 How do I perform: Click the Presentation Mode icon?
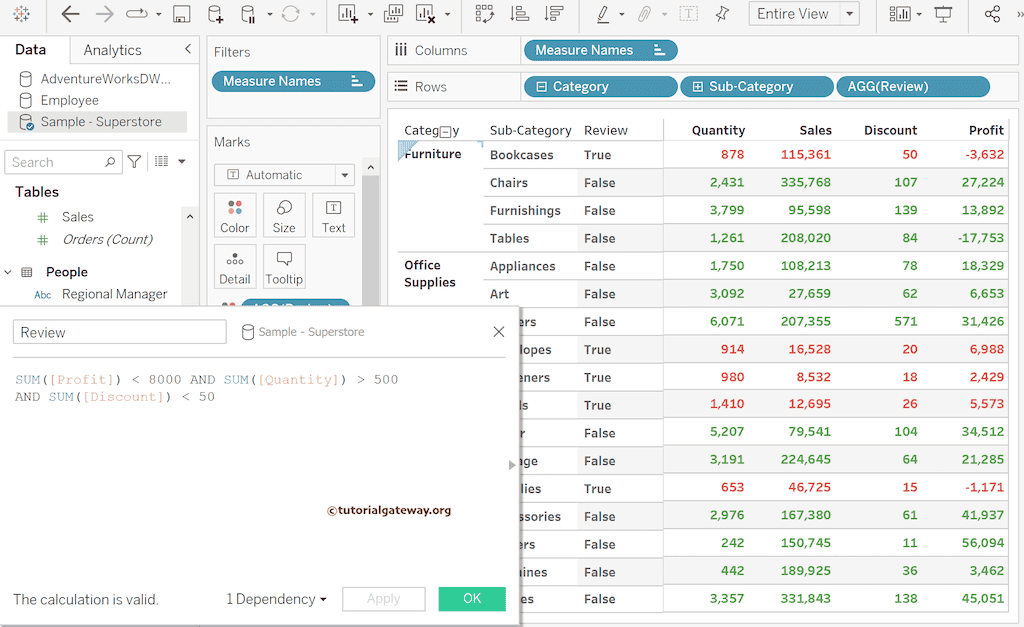tap(942, 14)
